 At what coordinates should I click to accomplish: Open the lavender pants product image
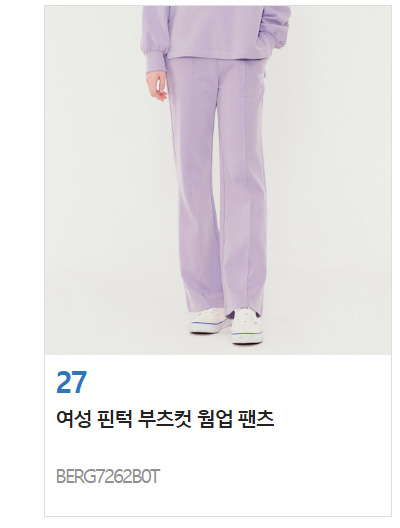point(218,180)
